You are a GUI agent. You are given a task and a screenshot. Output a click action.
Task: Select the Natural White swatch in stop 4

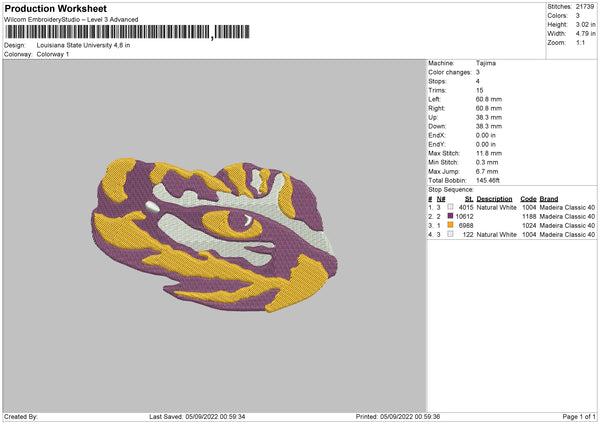tap(450, 234)
